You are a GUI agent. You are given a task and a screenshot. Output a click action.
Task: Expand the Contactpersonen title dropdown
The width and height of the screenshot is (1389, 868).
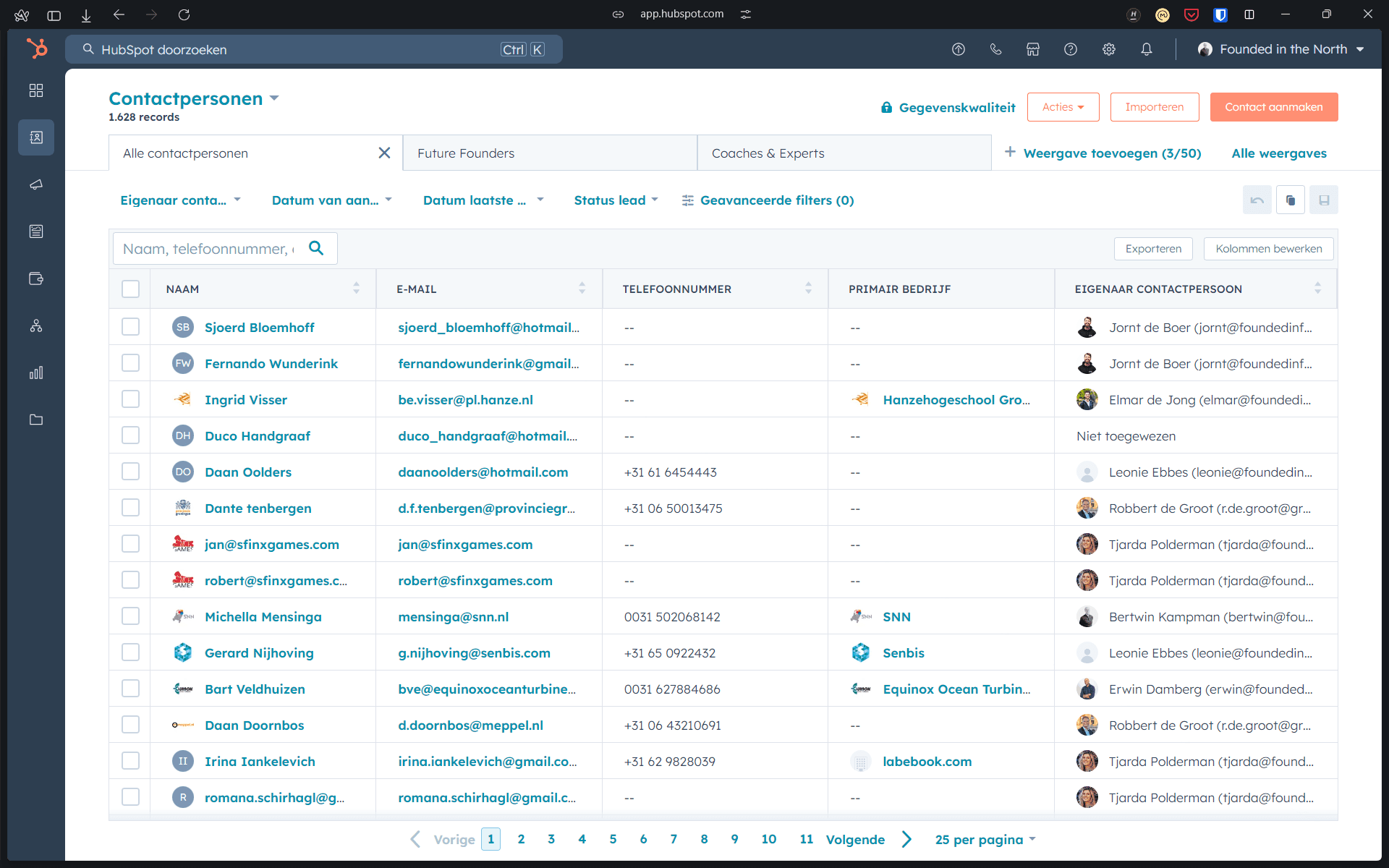click(x=274, y=98)
